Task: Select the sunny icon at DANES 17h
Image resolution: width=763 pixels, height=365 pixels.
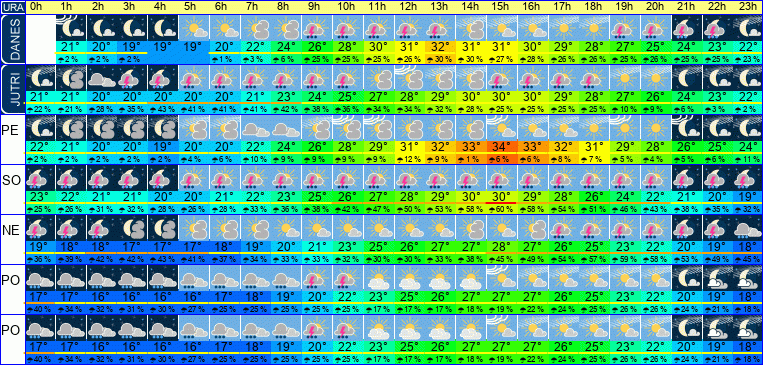Action: click(x=563, y=28)
